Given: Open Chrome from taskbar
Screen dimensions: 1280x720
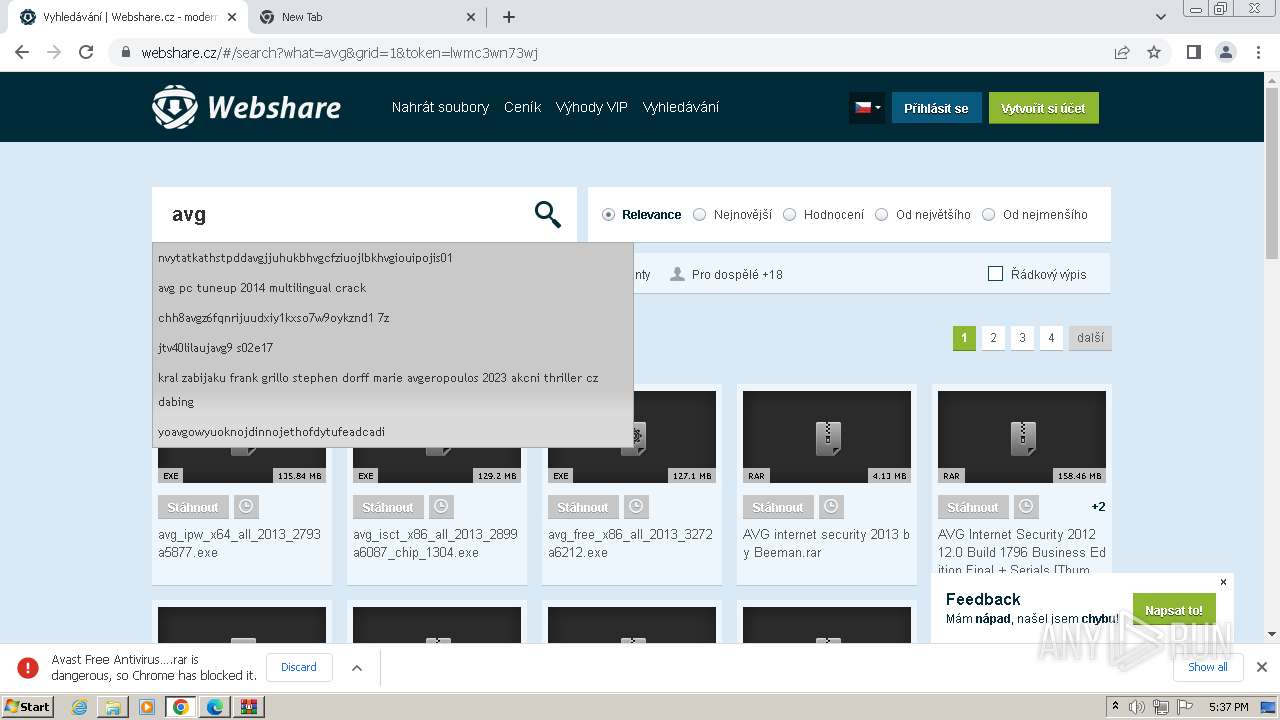Looking at the screenshot, I should click(181, 707).
